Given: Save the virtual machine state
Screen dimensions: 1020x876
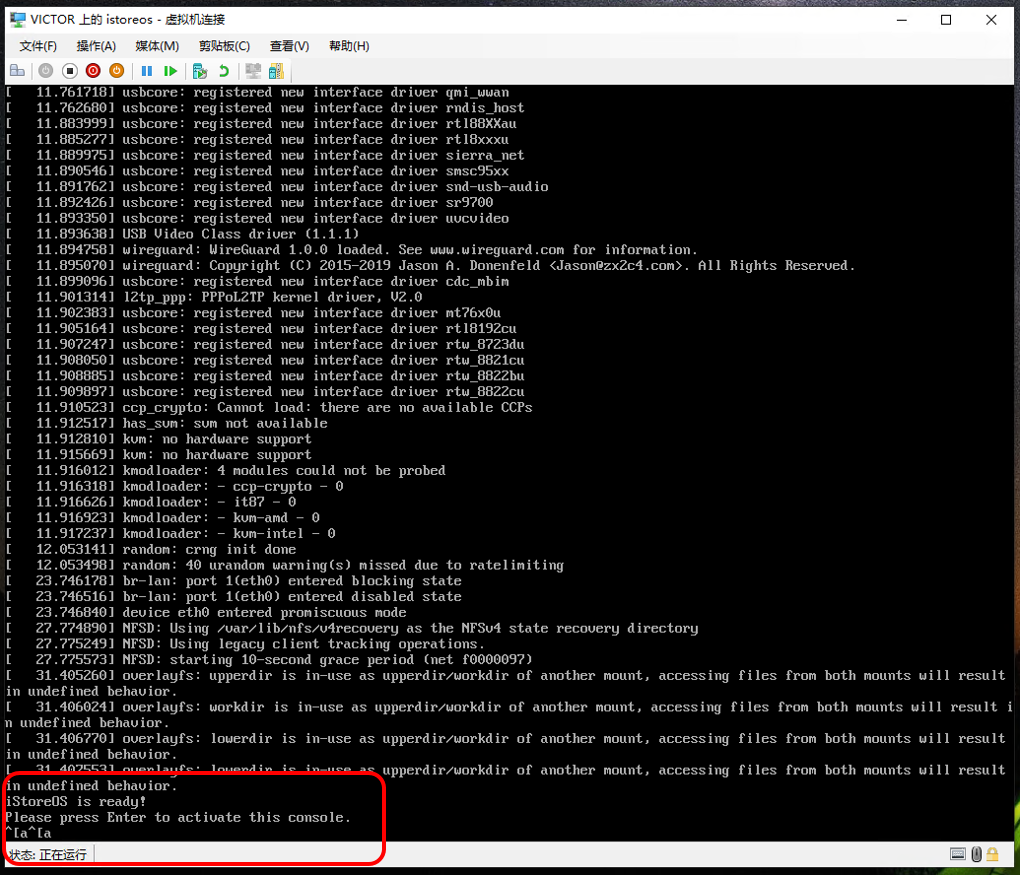Looking at the screenshot, I should pyautogui.click(x=115, y=70).
